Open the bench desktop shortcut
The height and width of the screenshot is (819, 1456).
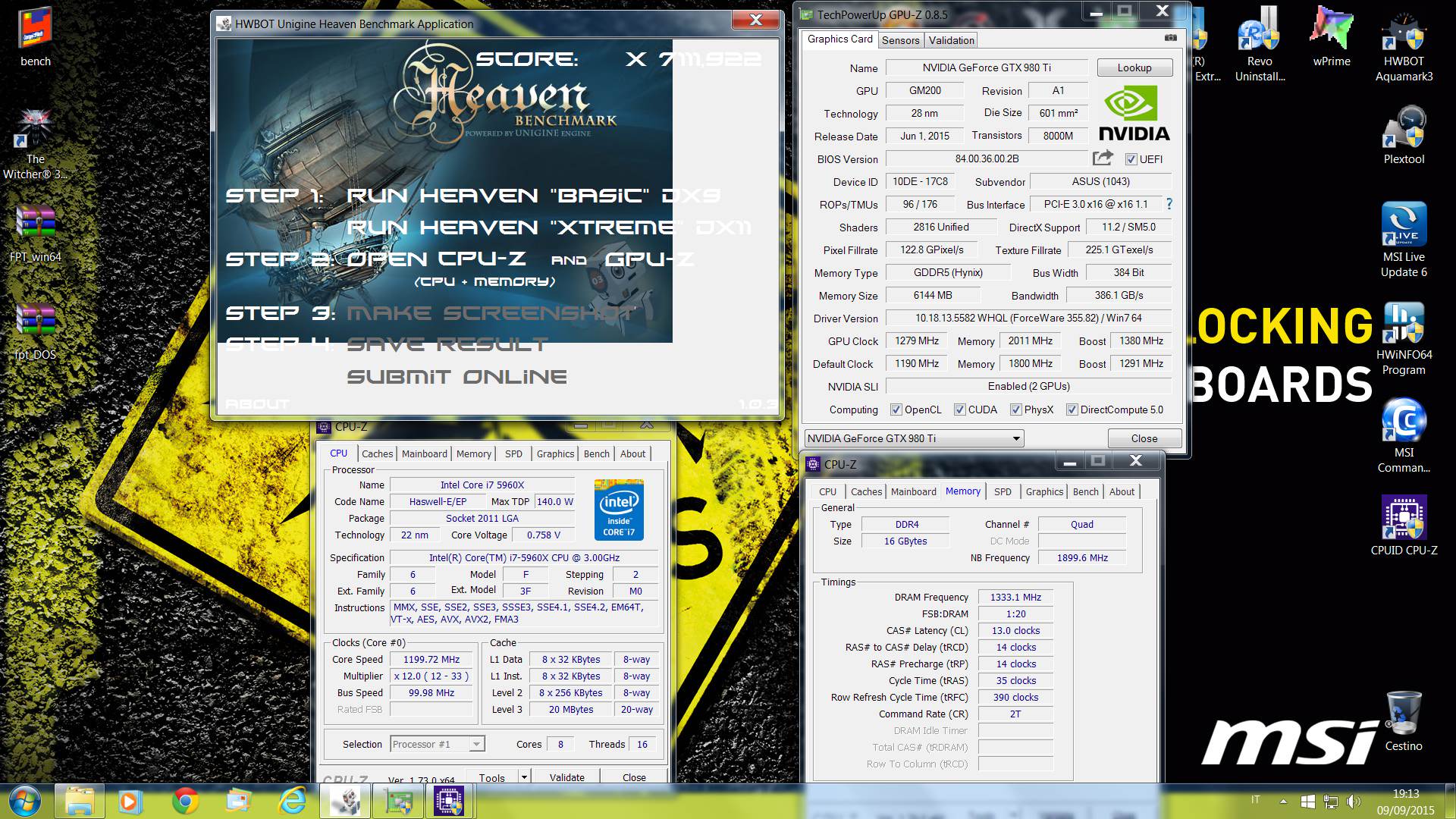tap(35, 38)
